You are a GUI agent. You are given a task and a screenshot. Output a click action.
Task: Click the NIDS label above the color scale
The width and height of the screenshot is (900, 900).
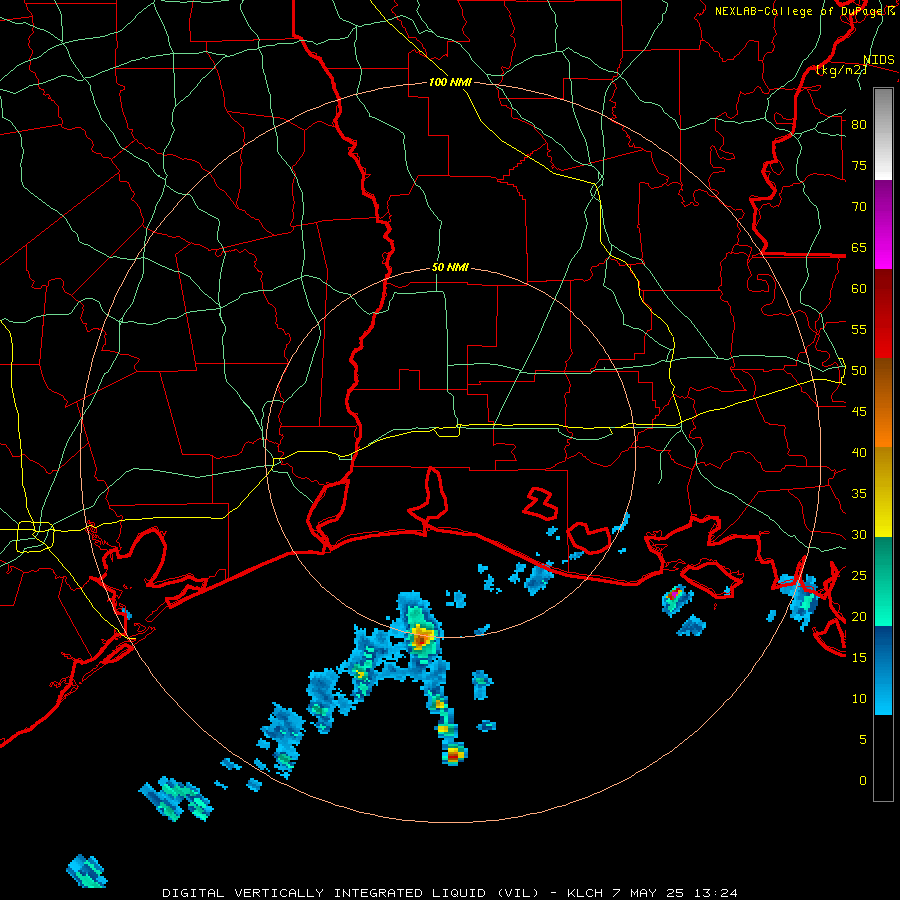(878, 60)
